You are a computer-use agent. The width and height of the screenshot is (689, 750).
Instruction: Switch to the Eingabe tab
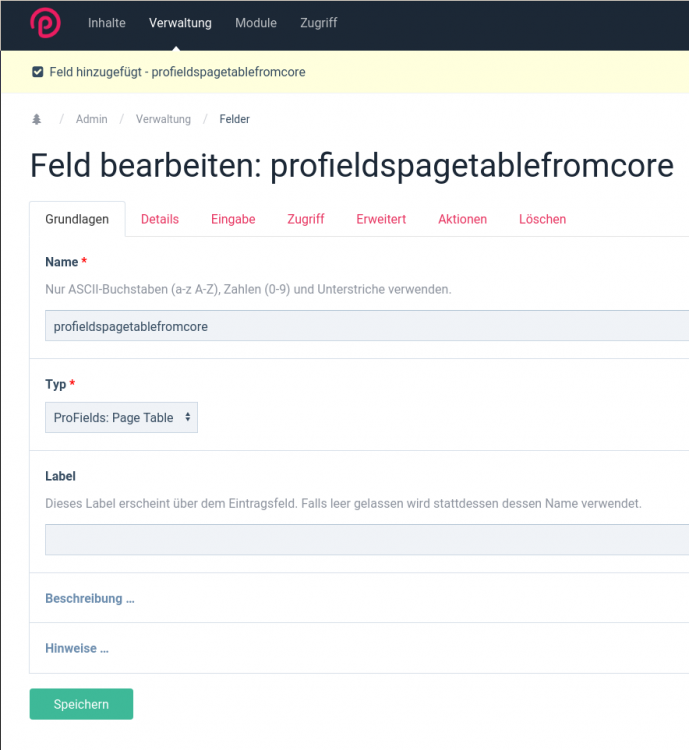(x=233, y=219)
